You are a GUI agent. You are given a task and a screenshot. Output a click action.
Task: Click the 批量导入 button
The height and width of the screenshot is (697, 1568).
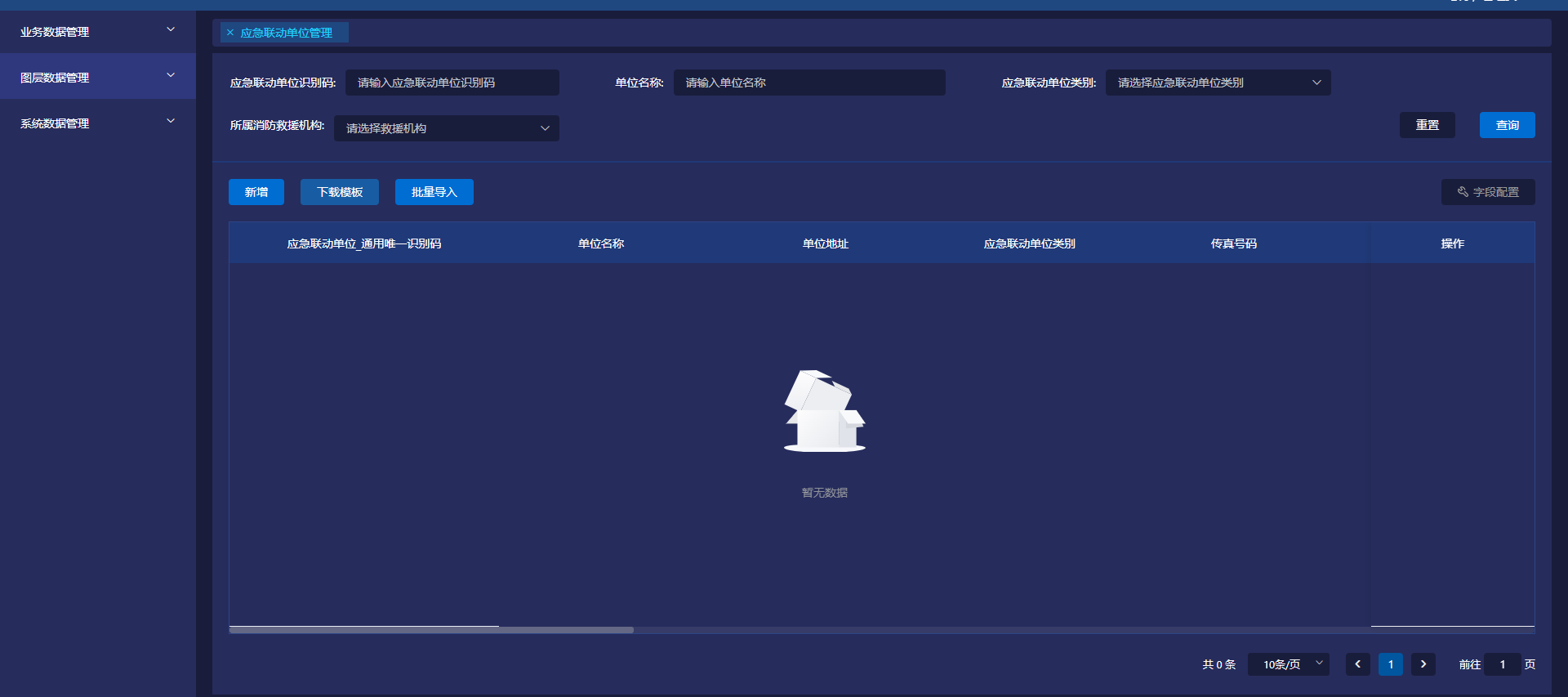pos(434,192)
